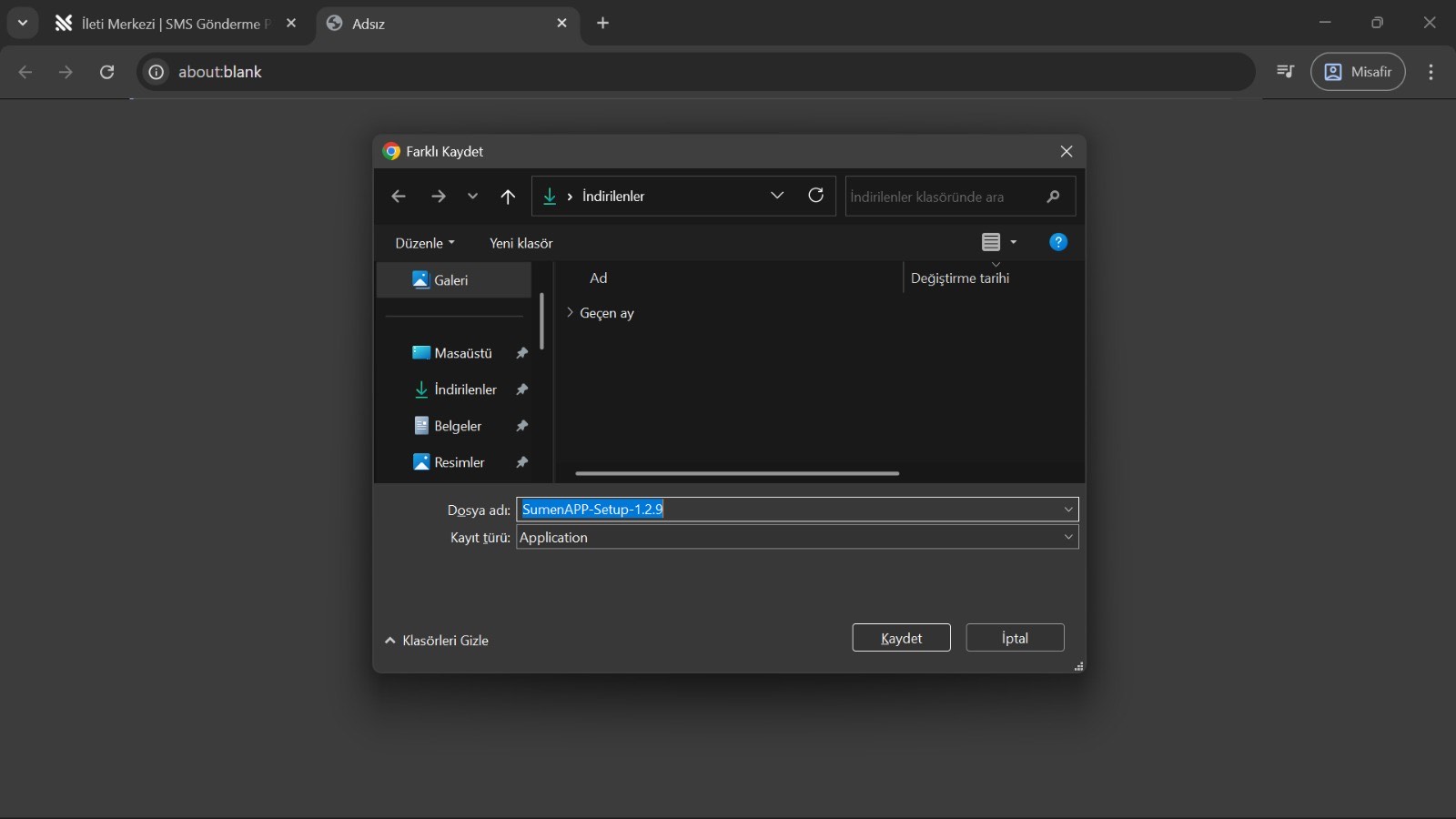Open the Galeri section in the sidebar
Viewport: 1456px width, 819px height.
click(x=450, y=279)
